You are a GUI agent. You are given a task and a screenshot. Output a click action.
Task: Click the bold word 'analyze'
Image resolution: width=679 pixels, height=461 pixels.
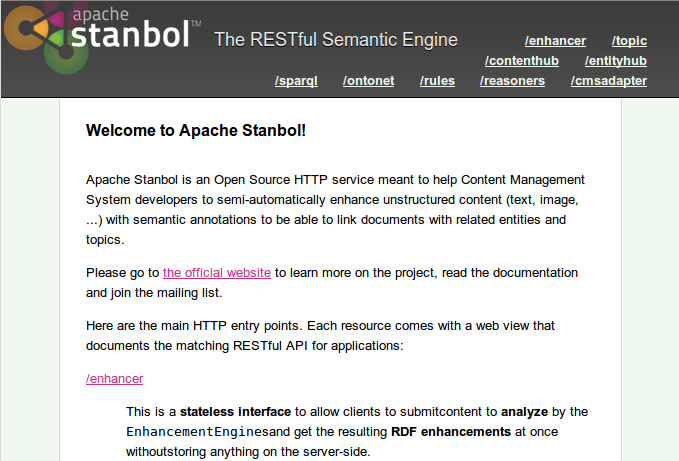coord(524,412)
